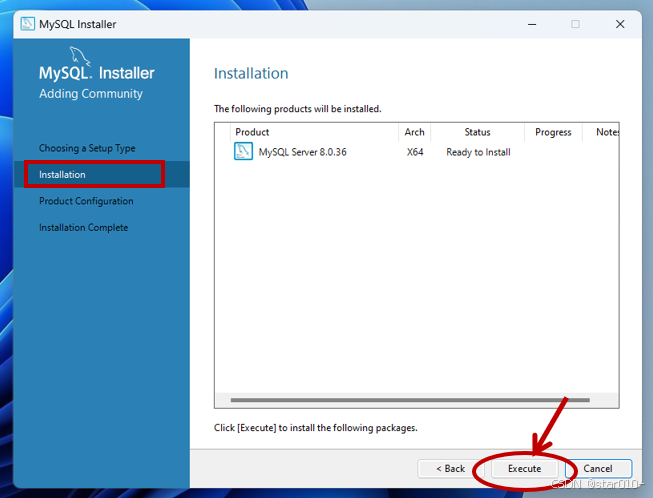Screen dimensions: 653x498
Task: Select the MySQL Server 8.0.36 row
Action: (x=416, y=152)
